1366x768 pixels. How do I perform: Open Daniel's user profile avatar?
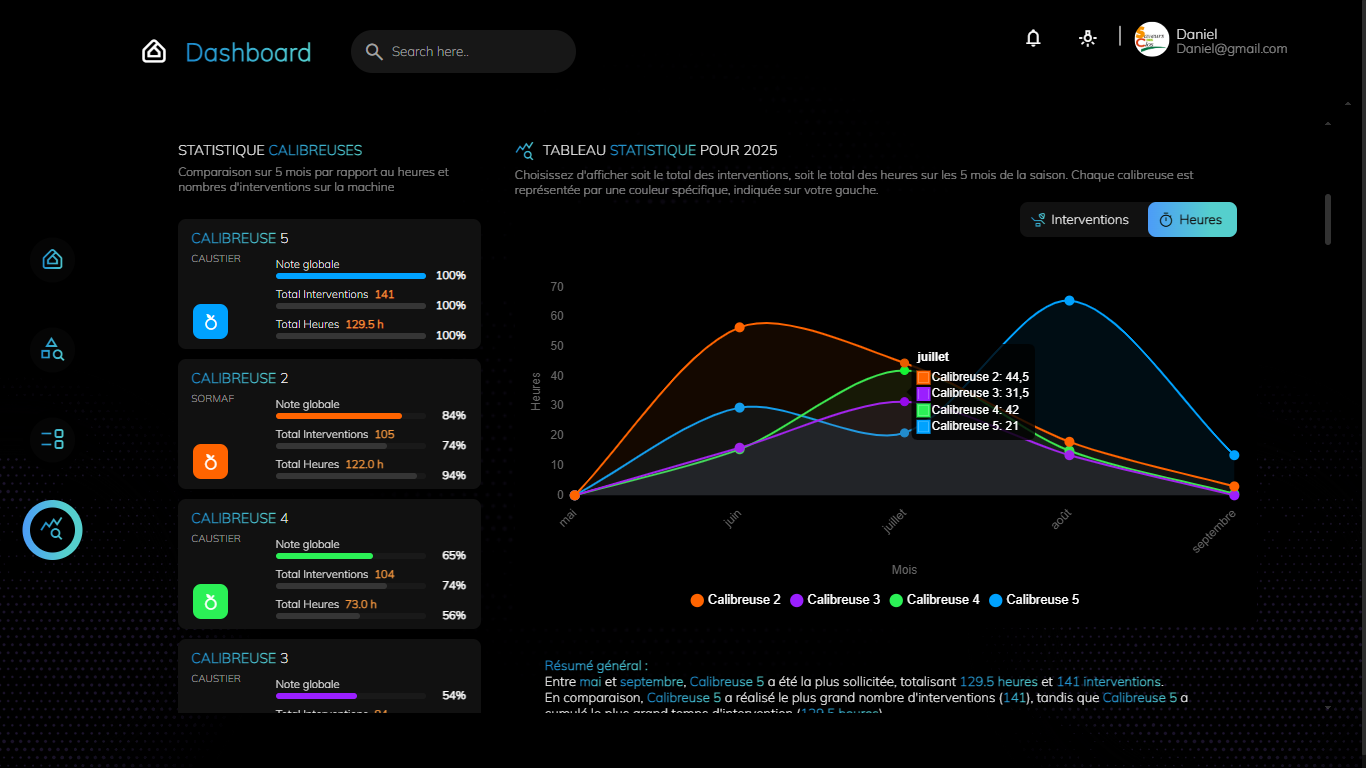pyautogui.click(x=1151, y=40)
